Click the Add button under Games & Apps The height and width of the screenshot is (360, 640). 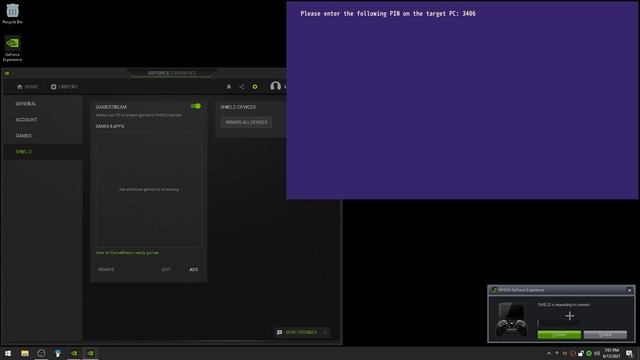point(193,270)
